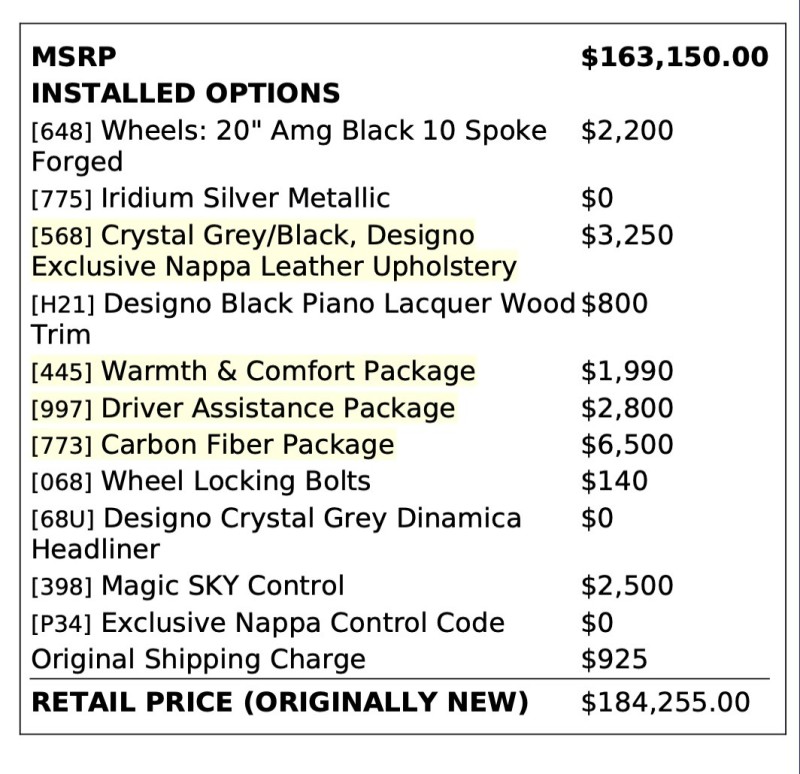This screenshot has width=800, height=774.
Task: Click the $2,800 Driver Assistance price
Action: coord(627,408)
